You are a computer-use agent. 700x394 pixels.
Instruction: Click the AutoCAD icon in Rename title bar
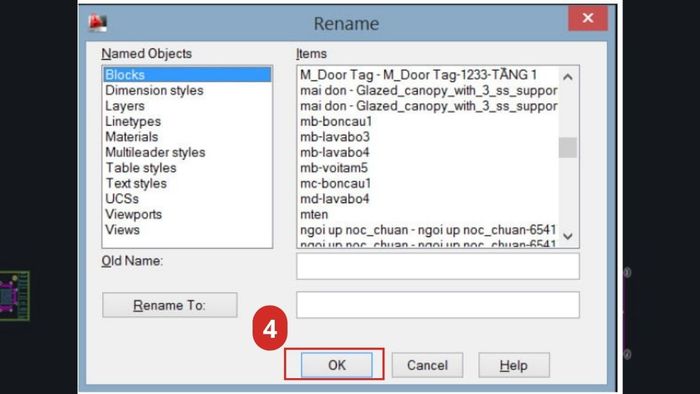[x=97, y=23]
